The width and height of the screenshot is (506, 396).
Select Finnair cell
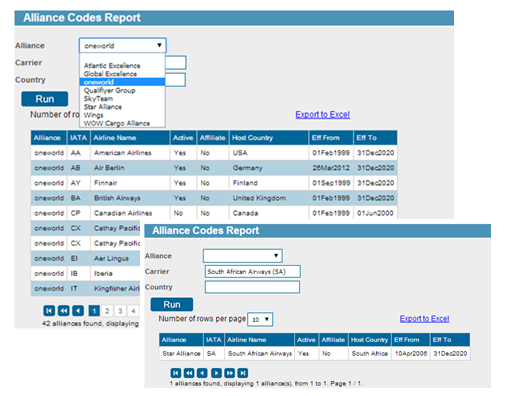pyautogui.click(x=130, y=183)
